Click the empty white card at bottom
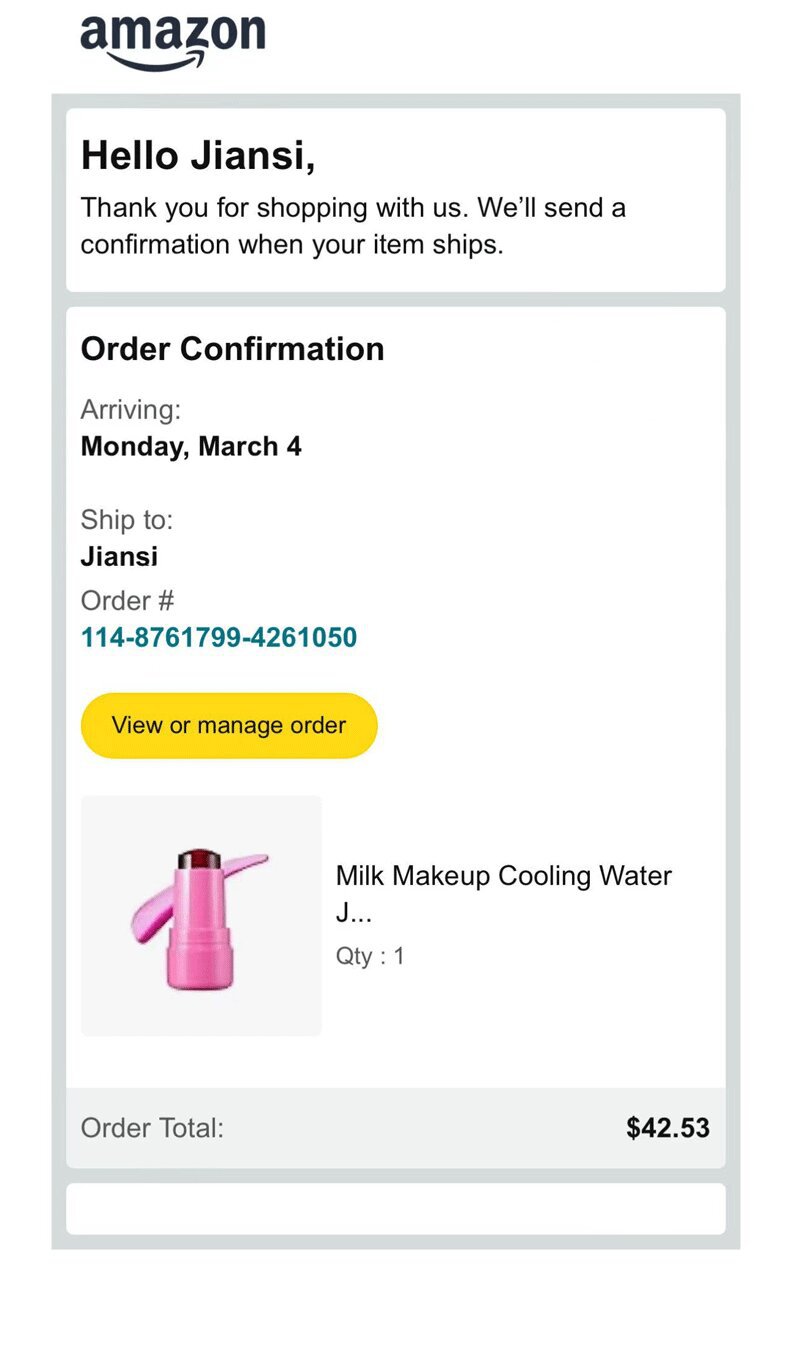This screenshot has width=790, height=1358. click(x=395, y=1209)
